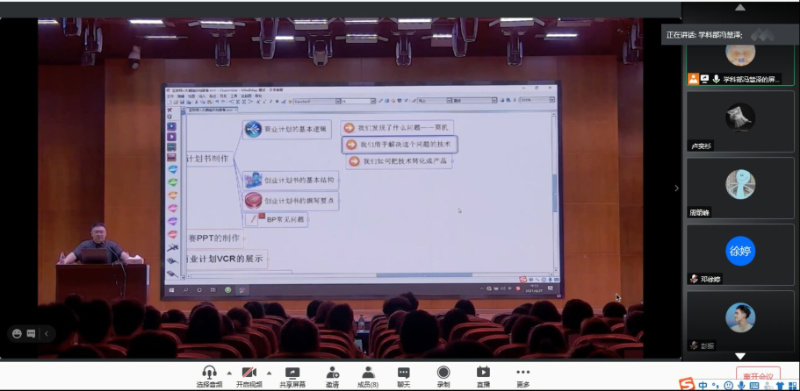
Task: Expand video options arrow beside 开启视频
Action: pyautogui.click(x=269, y=372)
